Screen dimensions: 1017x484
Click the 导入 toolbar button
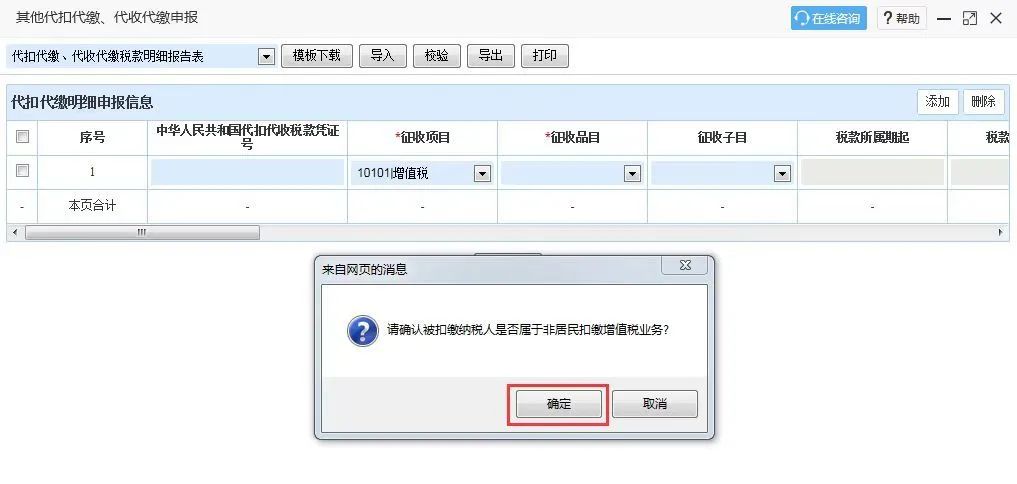click(x=383, y=56)
